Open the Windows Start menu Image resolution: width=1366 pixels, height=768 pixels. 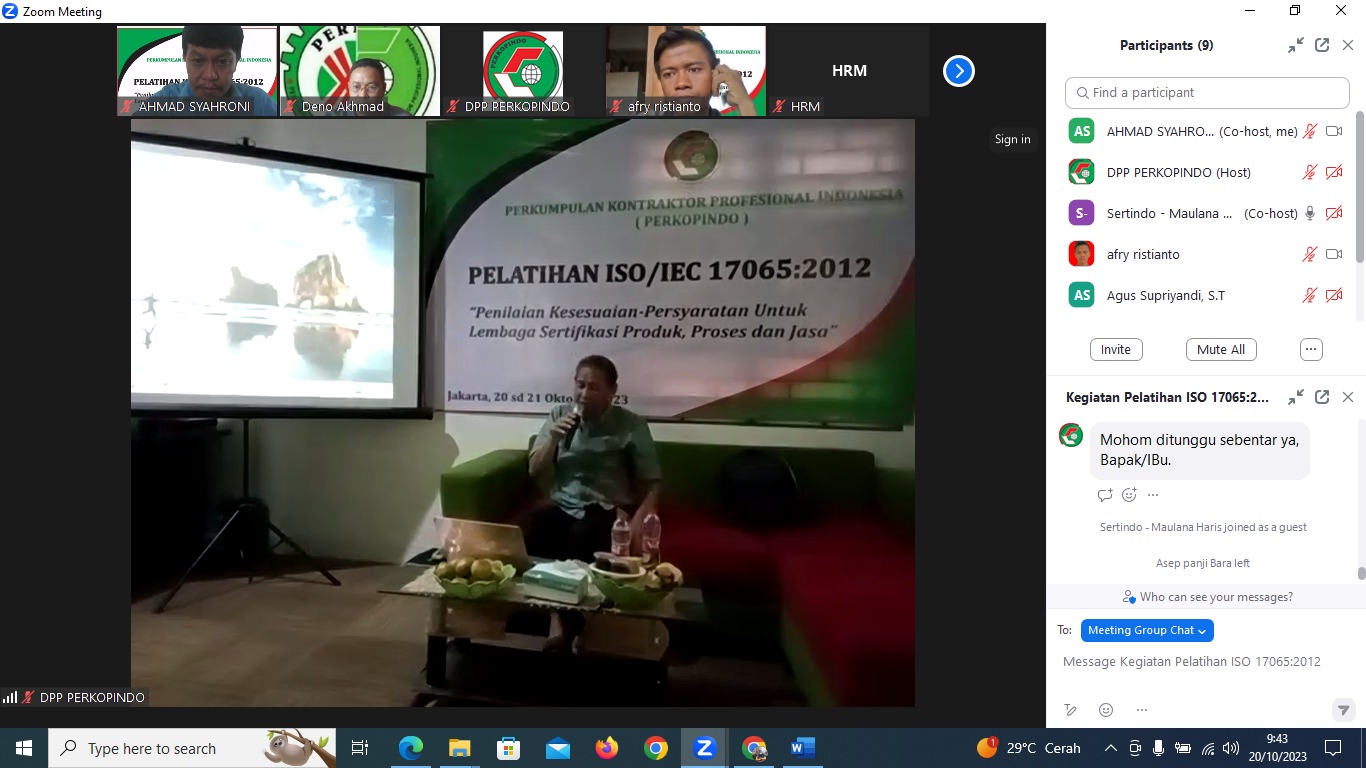pos(24,748)
